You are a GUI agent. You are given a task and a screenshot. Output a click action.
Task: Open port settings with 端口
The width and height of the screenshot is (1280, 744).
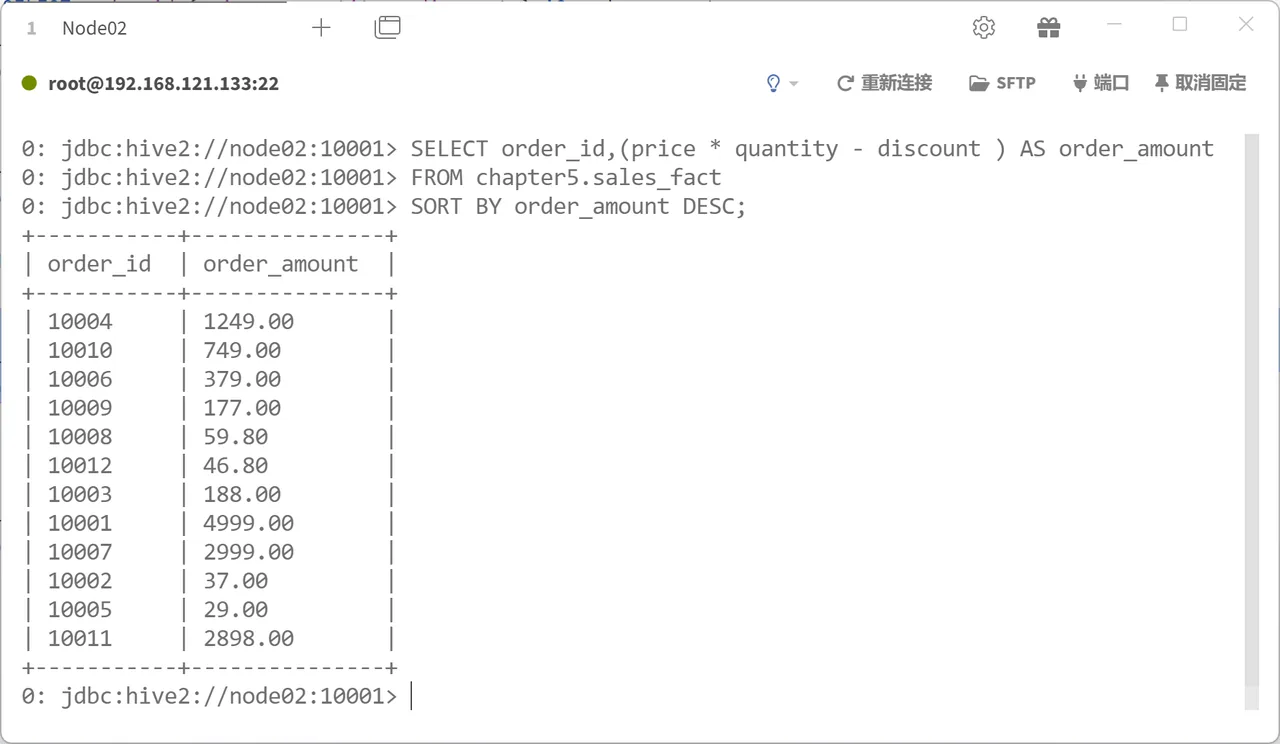click(1100, 83)
